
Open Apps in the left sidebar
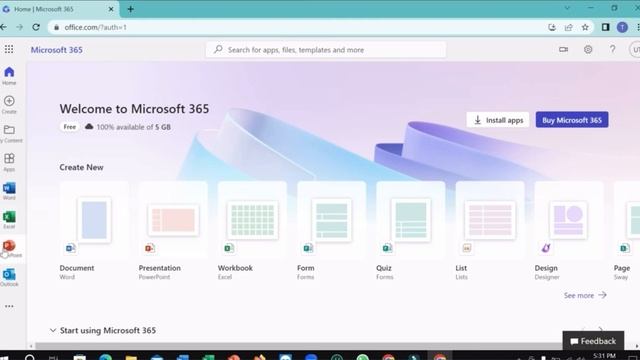pyautogui.click(x=9, y=162)
